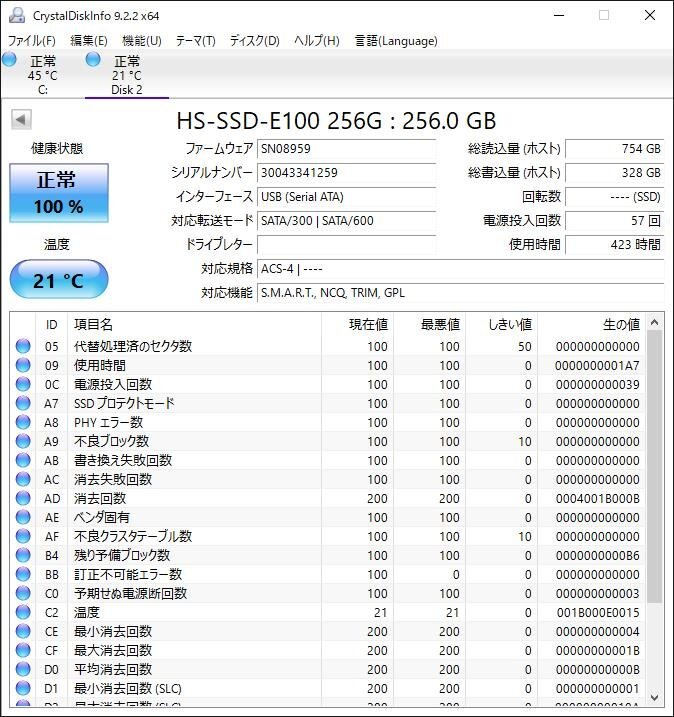
Task: Click status orb of row AD 消去回数
Action: [x=23, y=498]
